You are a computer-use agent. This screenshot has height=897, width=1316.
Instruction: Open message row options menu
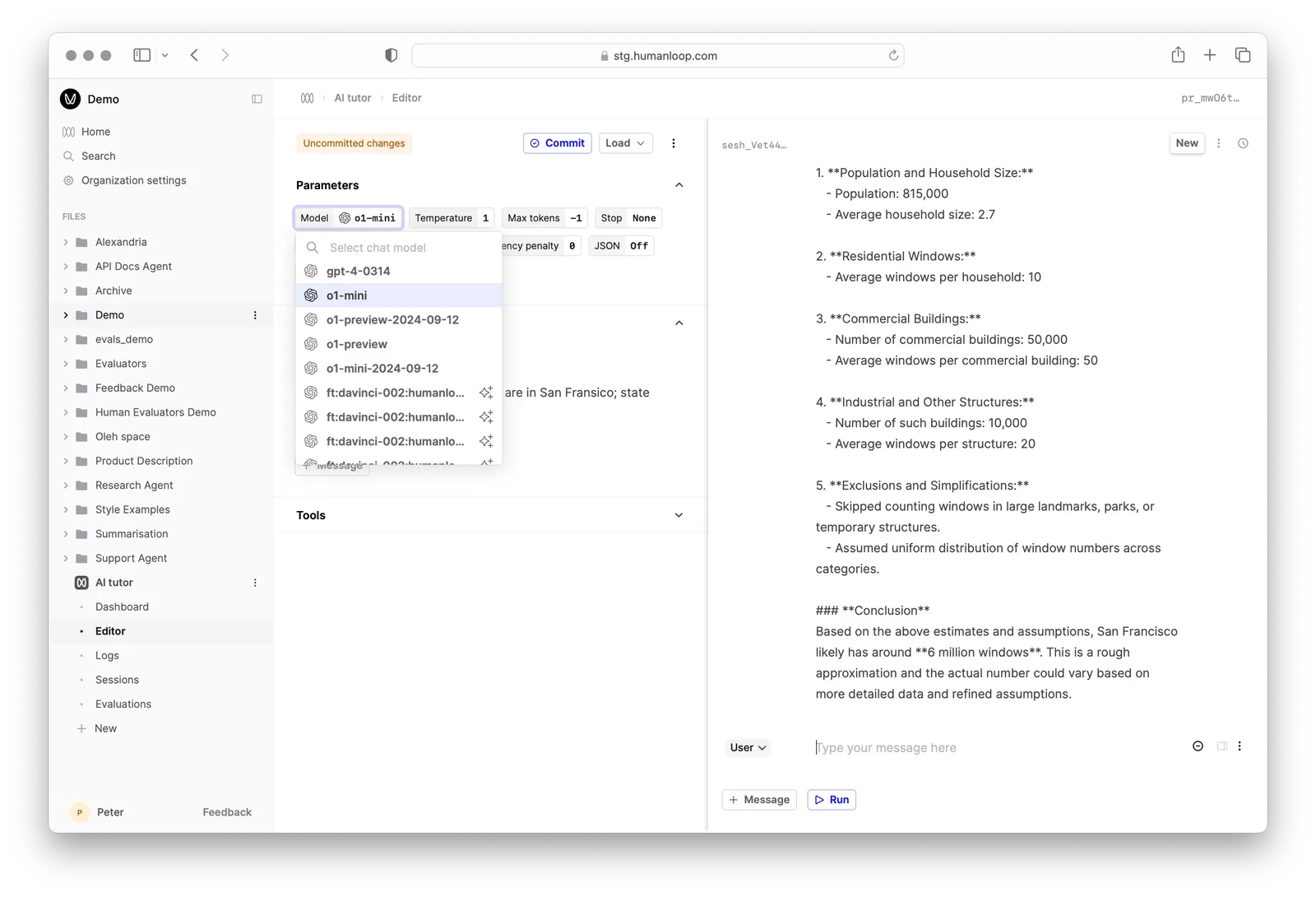(1240, 746)
